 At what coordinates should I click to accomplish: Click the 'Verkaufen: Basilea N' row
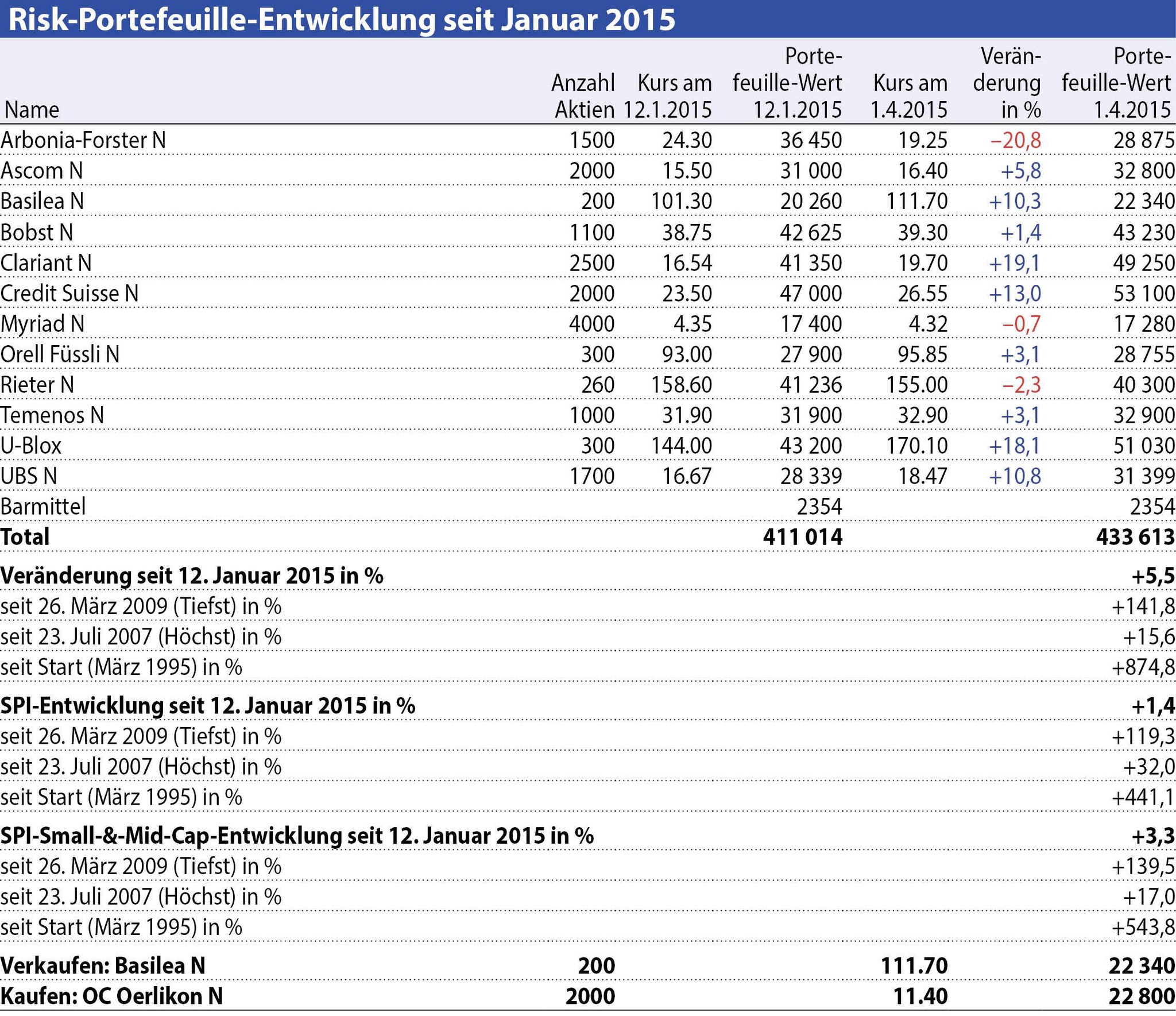[x=103, y=965]
